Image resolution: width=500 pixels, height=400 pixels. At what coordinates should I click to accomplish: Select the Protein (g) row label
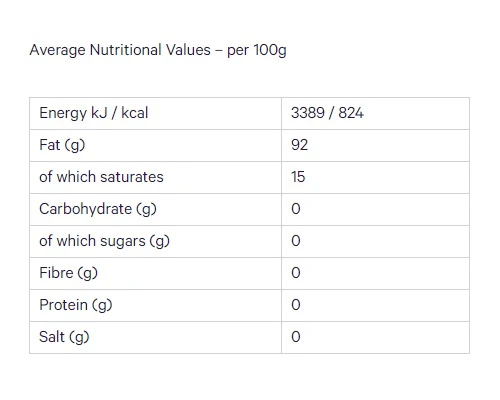76,305
